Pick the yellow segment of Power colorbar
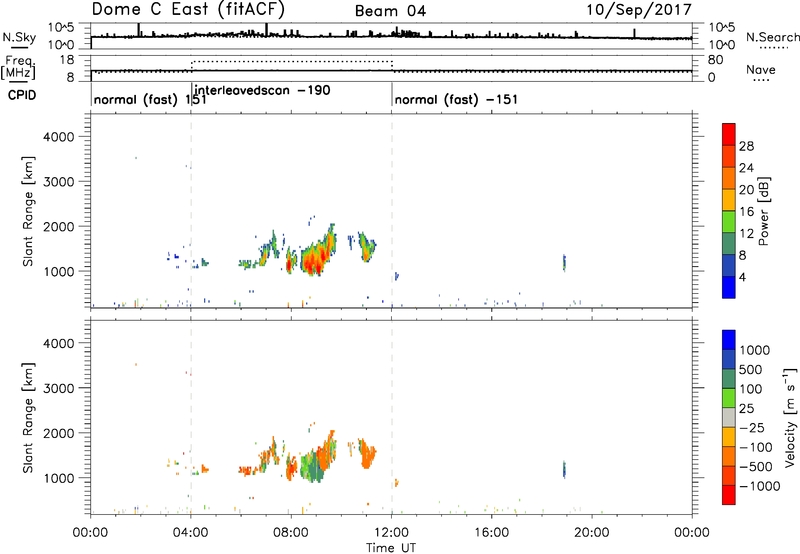The image size is (800, 554). (729, 200)
